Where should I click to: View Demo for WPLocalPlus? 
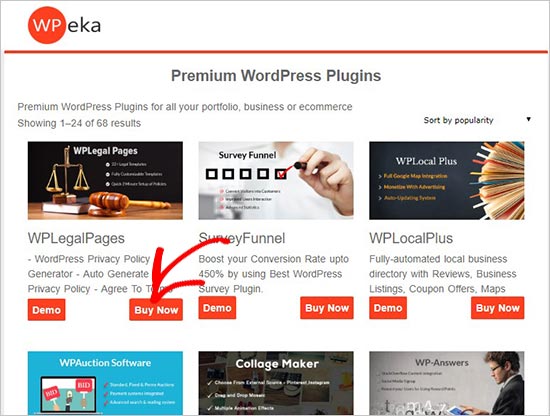tap(388, 308)
